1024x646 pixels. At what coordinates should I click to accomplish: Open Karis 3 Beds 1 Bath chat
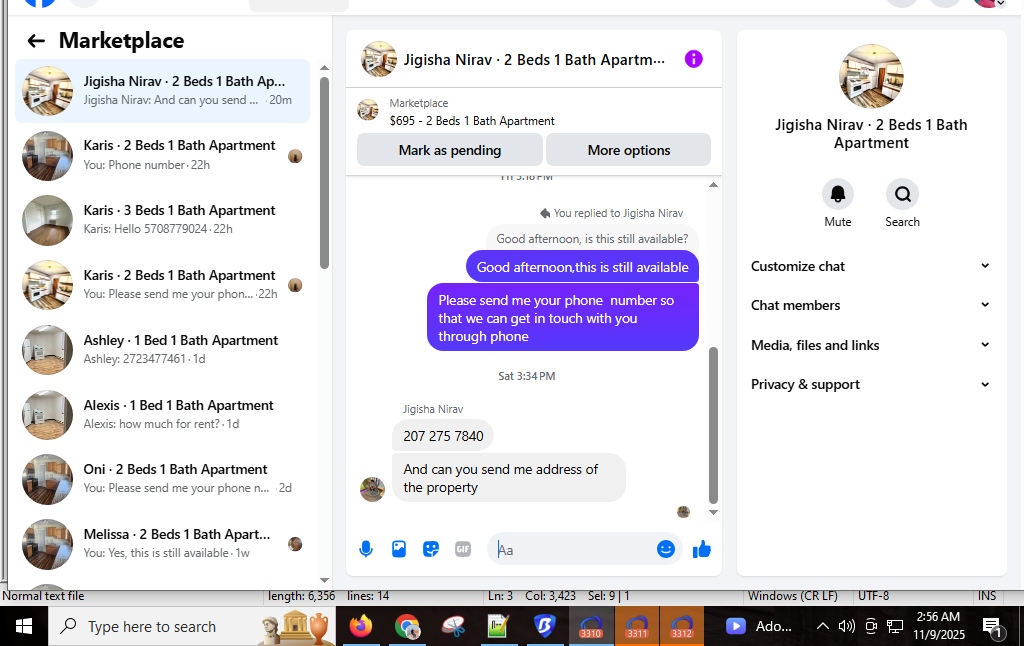point(163,220)
